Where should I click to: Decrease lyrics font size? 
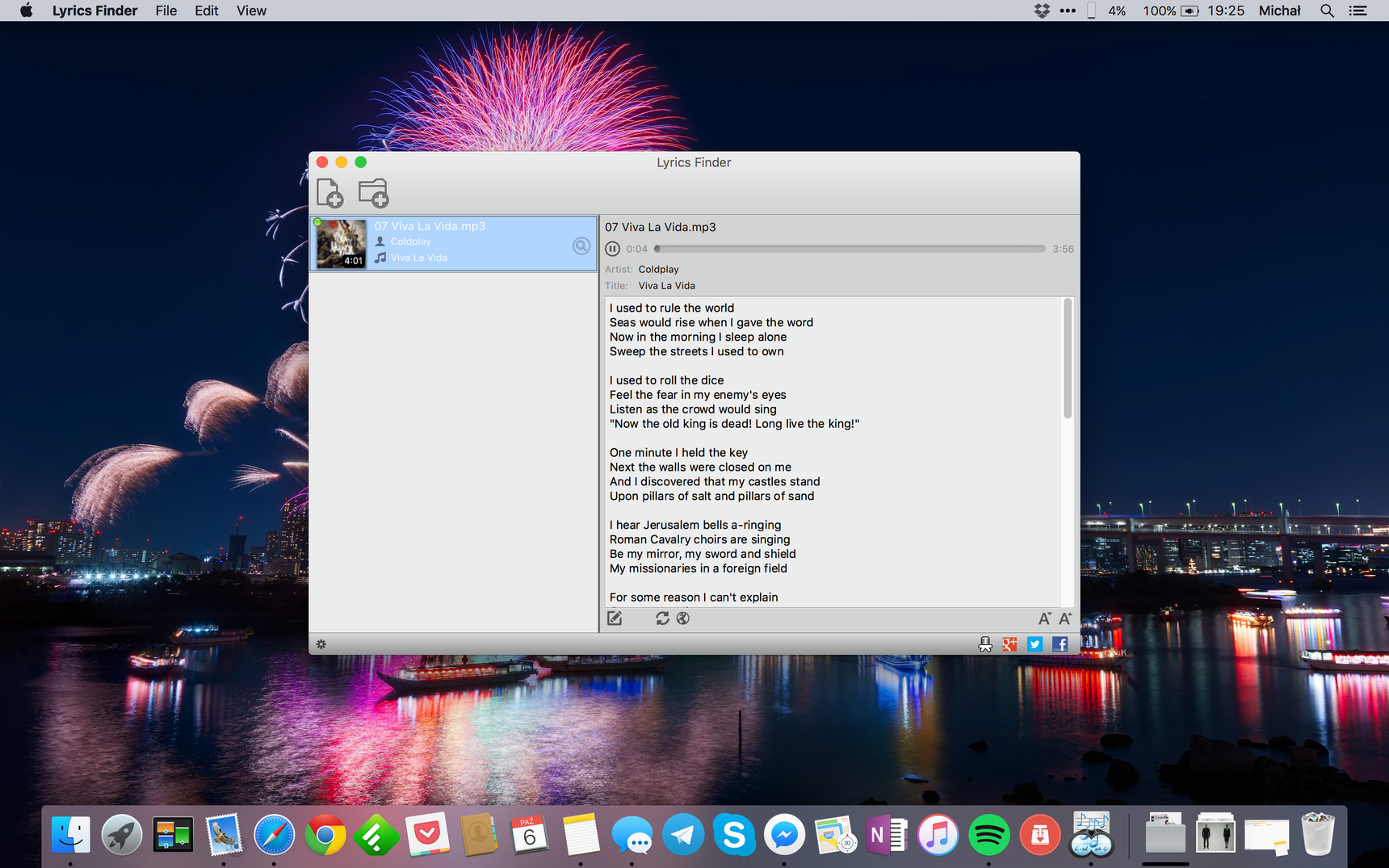1044,619
